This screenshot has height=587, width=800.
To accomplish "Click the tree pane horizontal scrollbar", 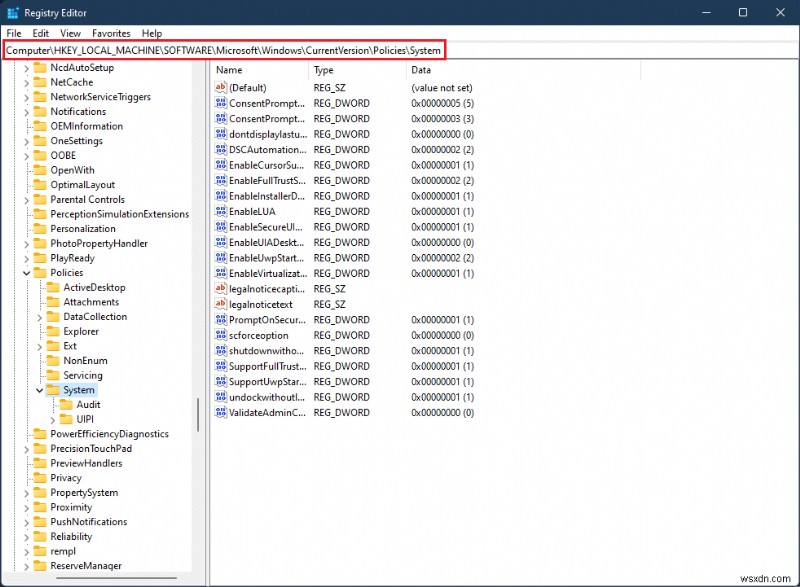I will (117, 578).
